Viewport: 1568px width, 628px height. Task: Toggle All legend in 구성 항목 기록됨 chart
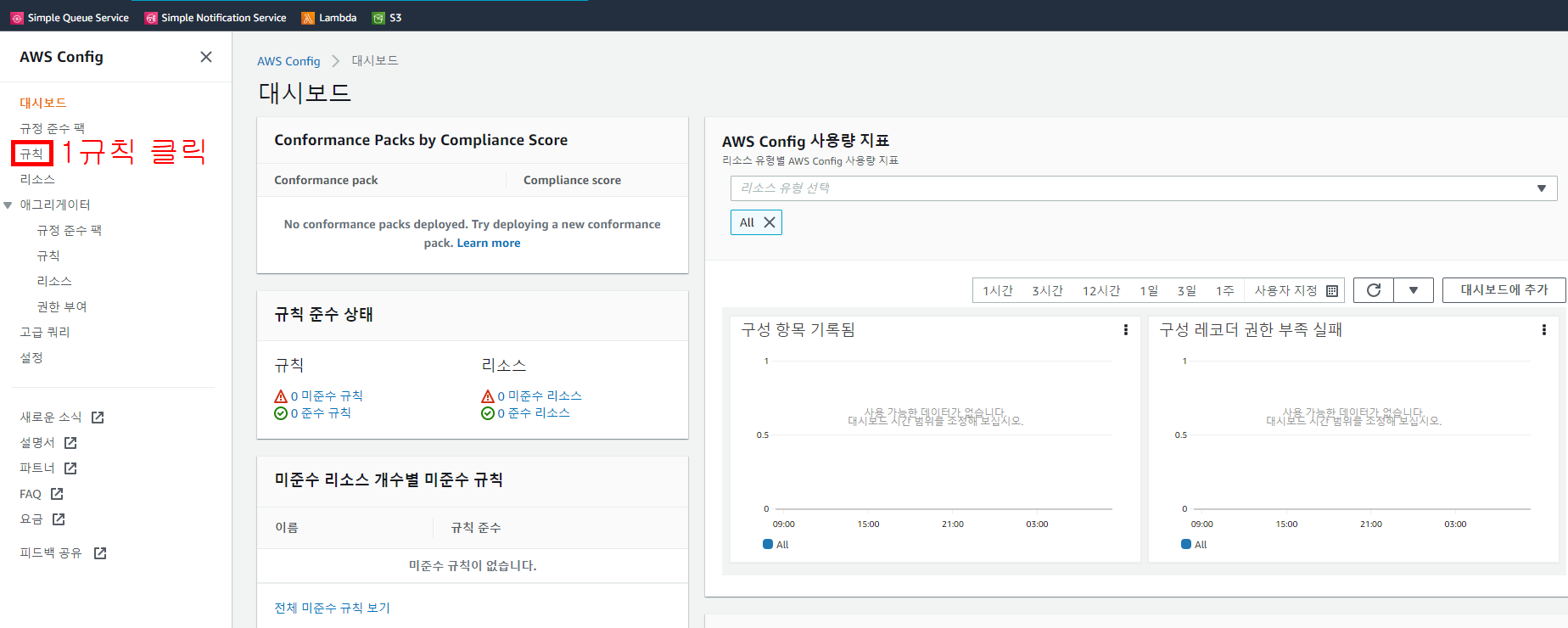click(x=776, y=545)
